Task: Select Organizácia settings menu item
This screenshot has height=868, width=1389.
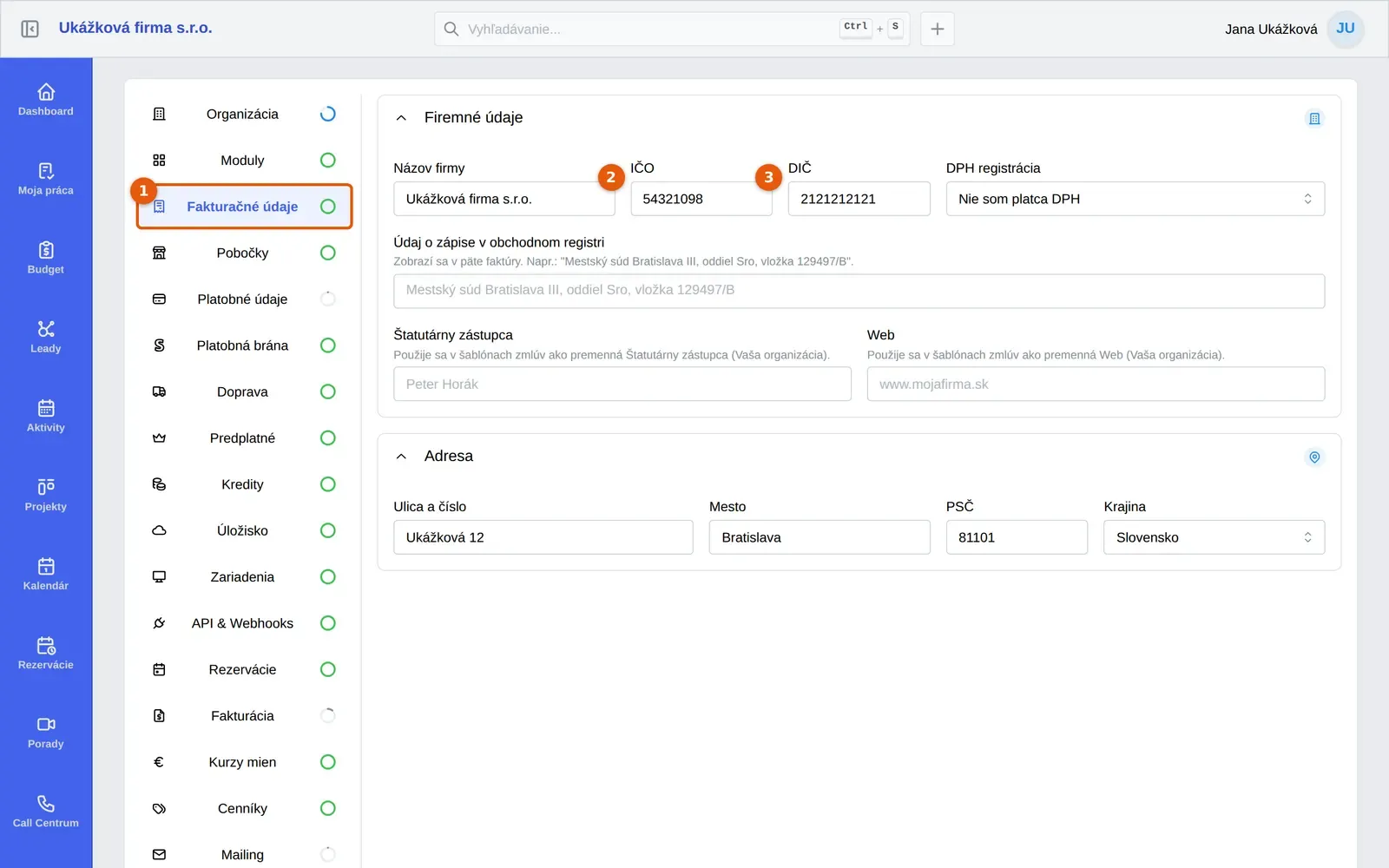Action: click(x=244, y=114)
